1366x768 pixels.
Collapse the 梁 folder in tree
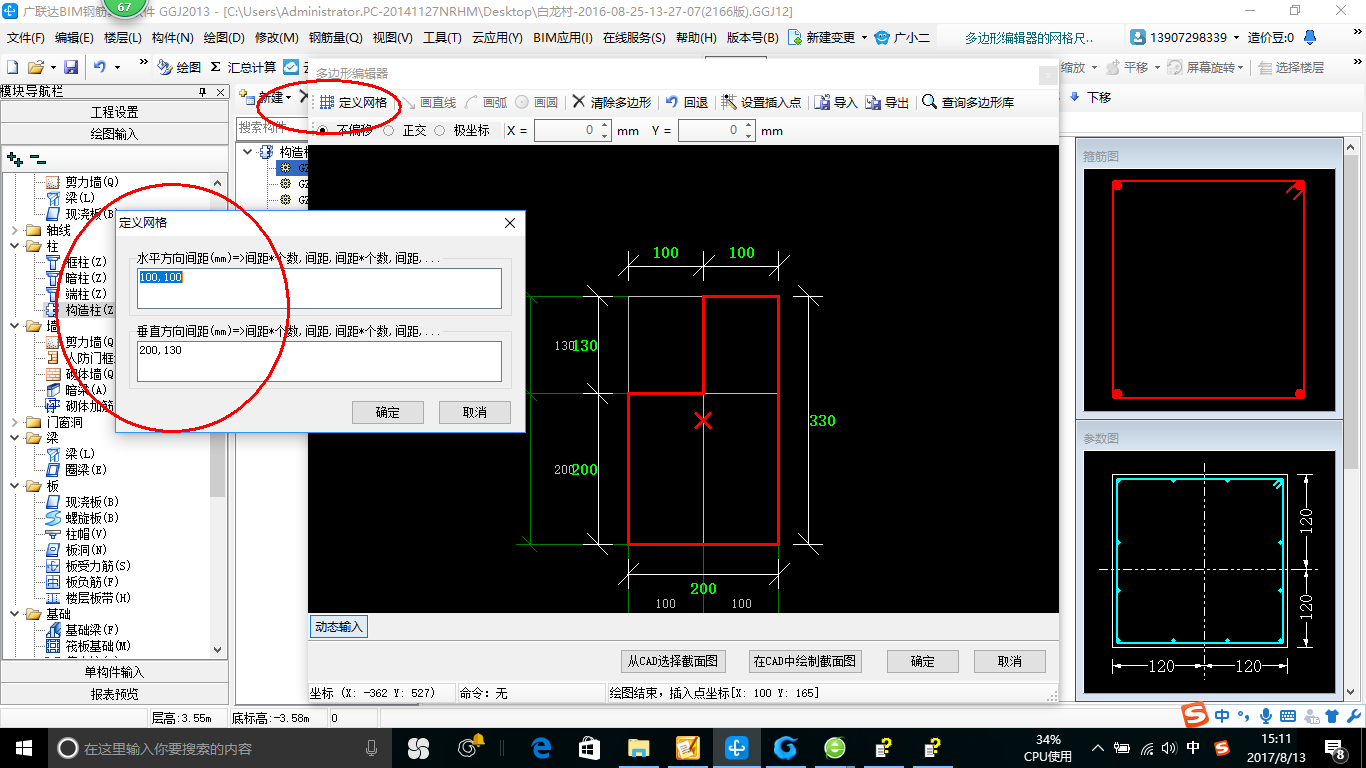(x=14, y=438)
